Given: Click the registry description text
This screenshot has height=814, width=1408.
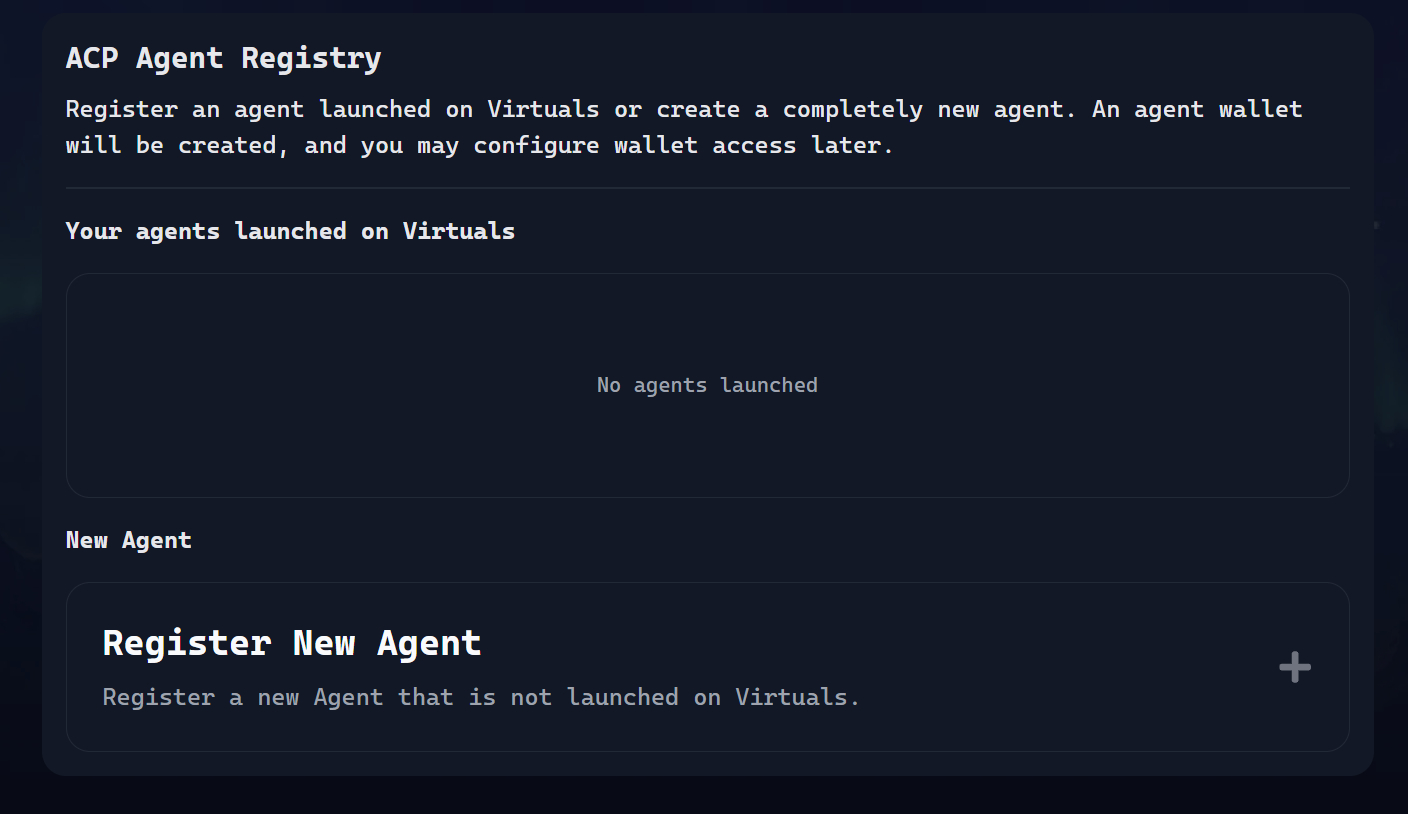Looking at the screenshot, I should tap(683, 126).
